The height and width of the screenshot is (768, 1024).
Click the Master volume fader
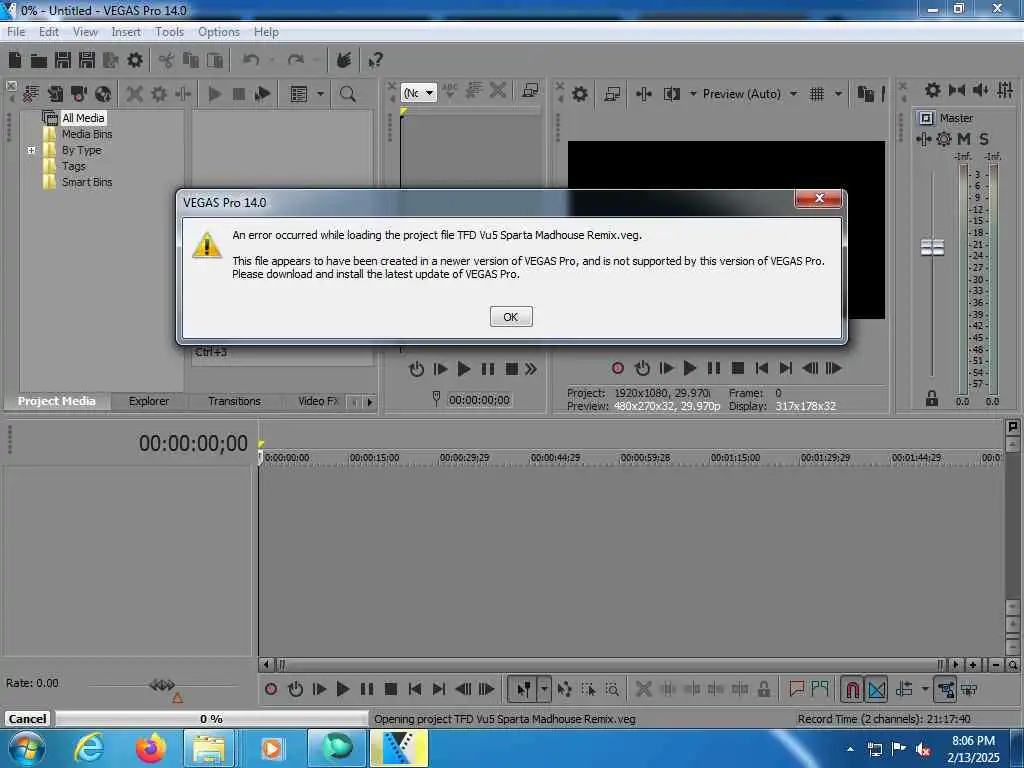point(932,248)
